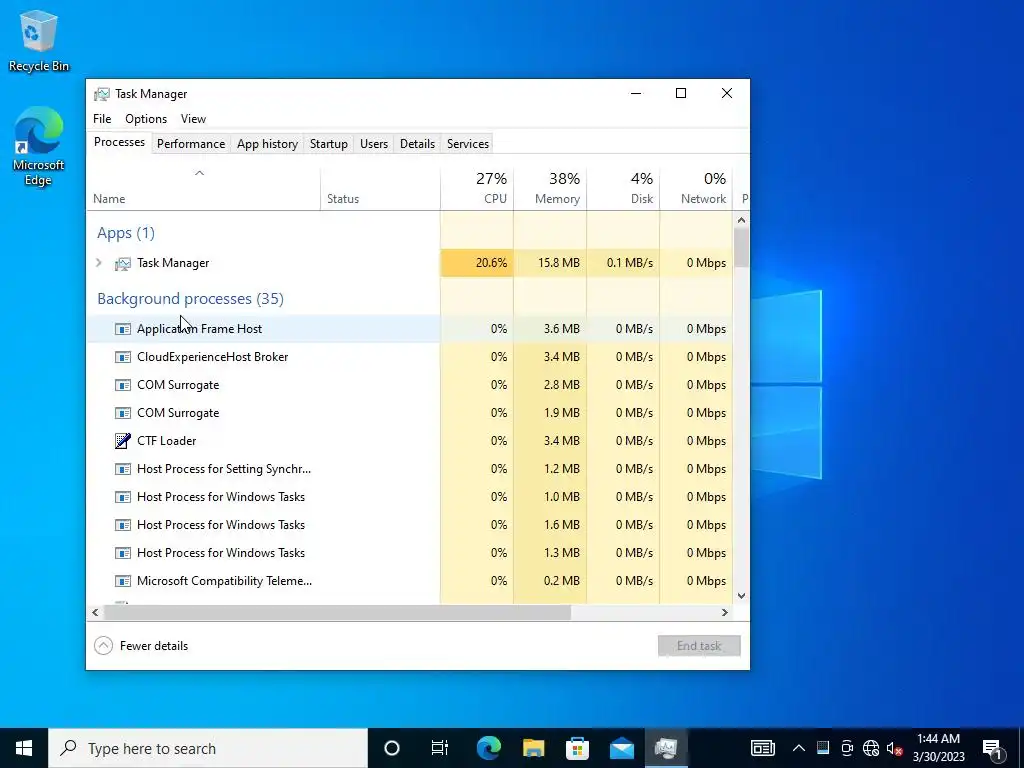The width and height of the screenshot is (1024, 768).
Task: Open the Recycle Bin desktop icon
Action: click(39, 40)
